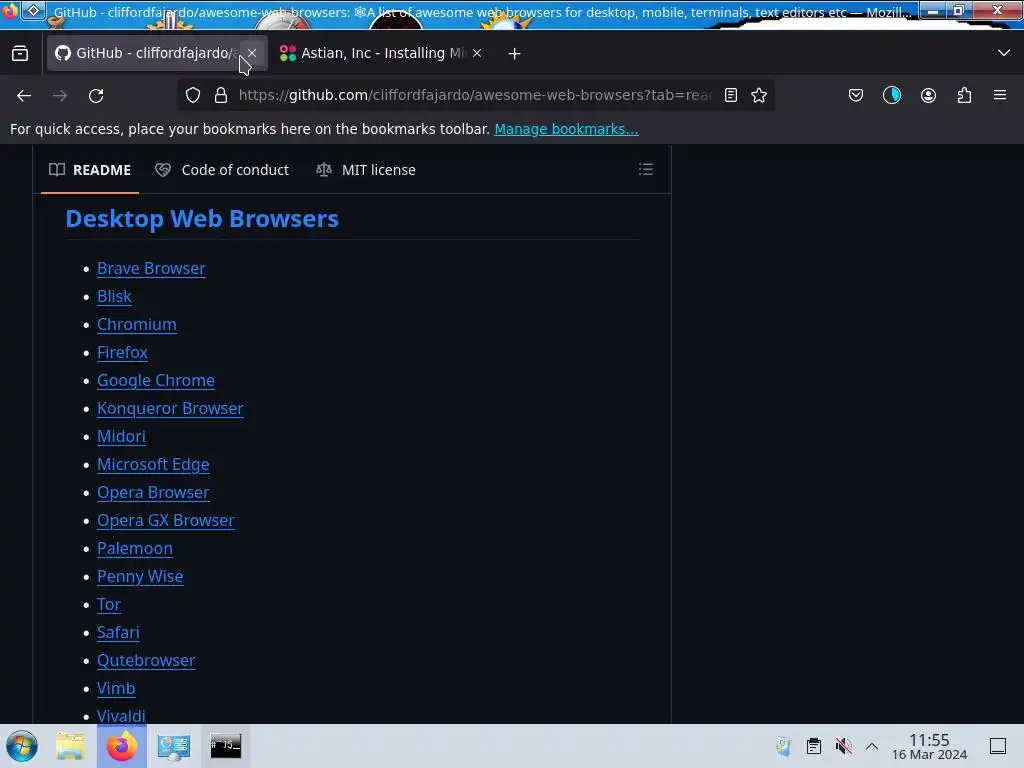Show desktop button in taskbar
The width and height of the screenshot is (1024, 768).
pyautogui.click(x=998, y=746)
